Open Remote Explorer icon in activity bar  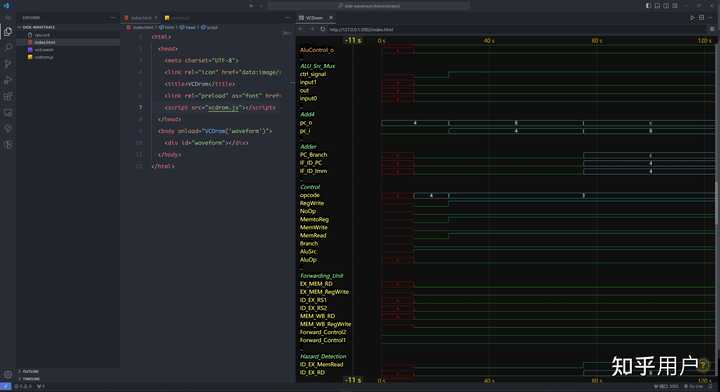[8, 112]
